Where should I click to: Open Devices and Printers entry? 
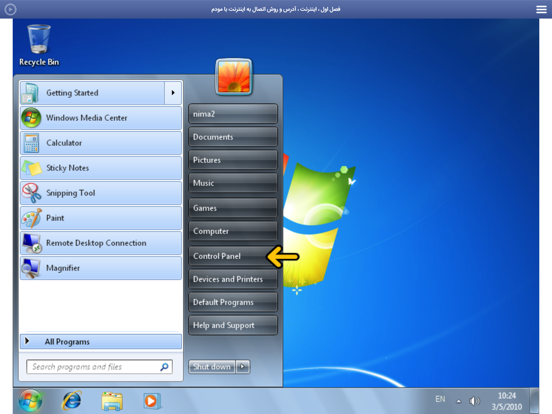point(233,279)
